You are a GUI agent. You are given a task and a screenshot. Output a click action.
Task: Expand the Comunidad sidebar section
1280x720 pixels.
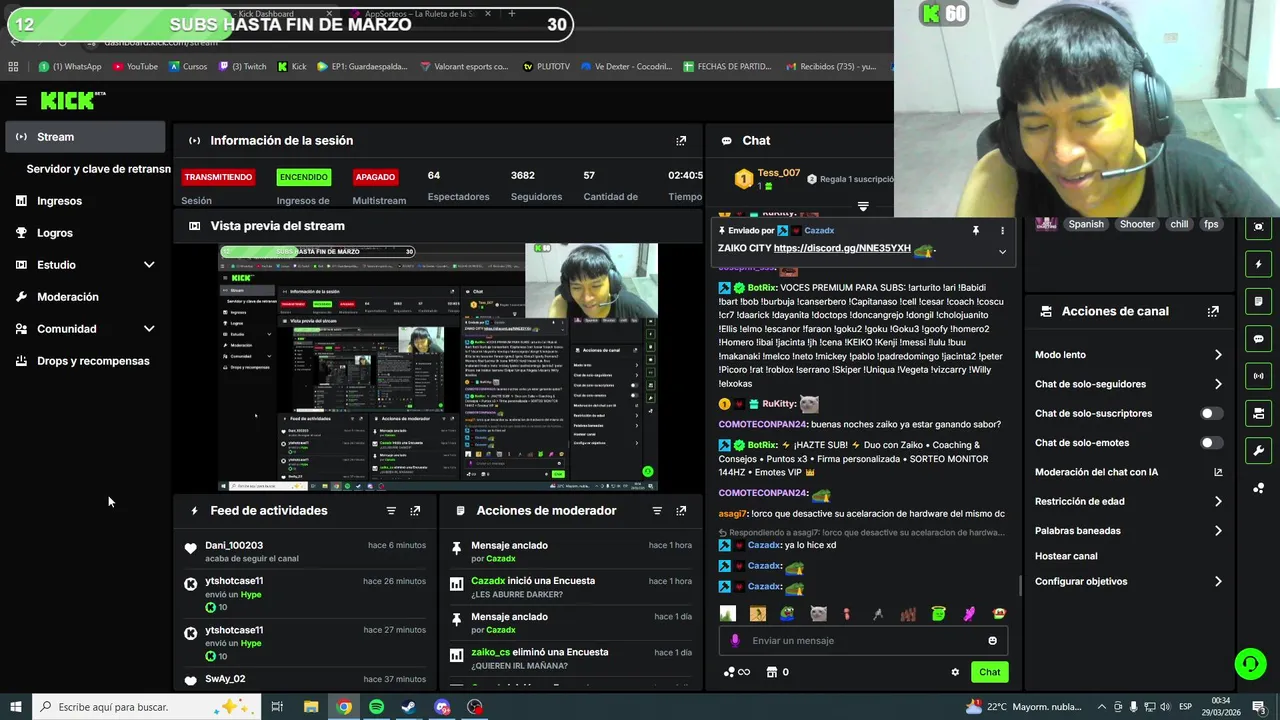coord(149,329)
